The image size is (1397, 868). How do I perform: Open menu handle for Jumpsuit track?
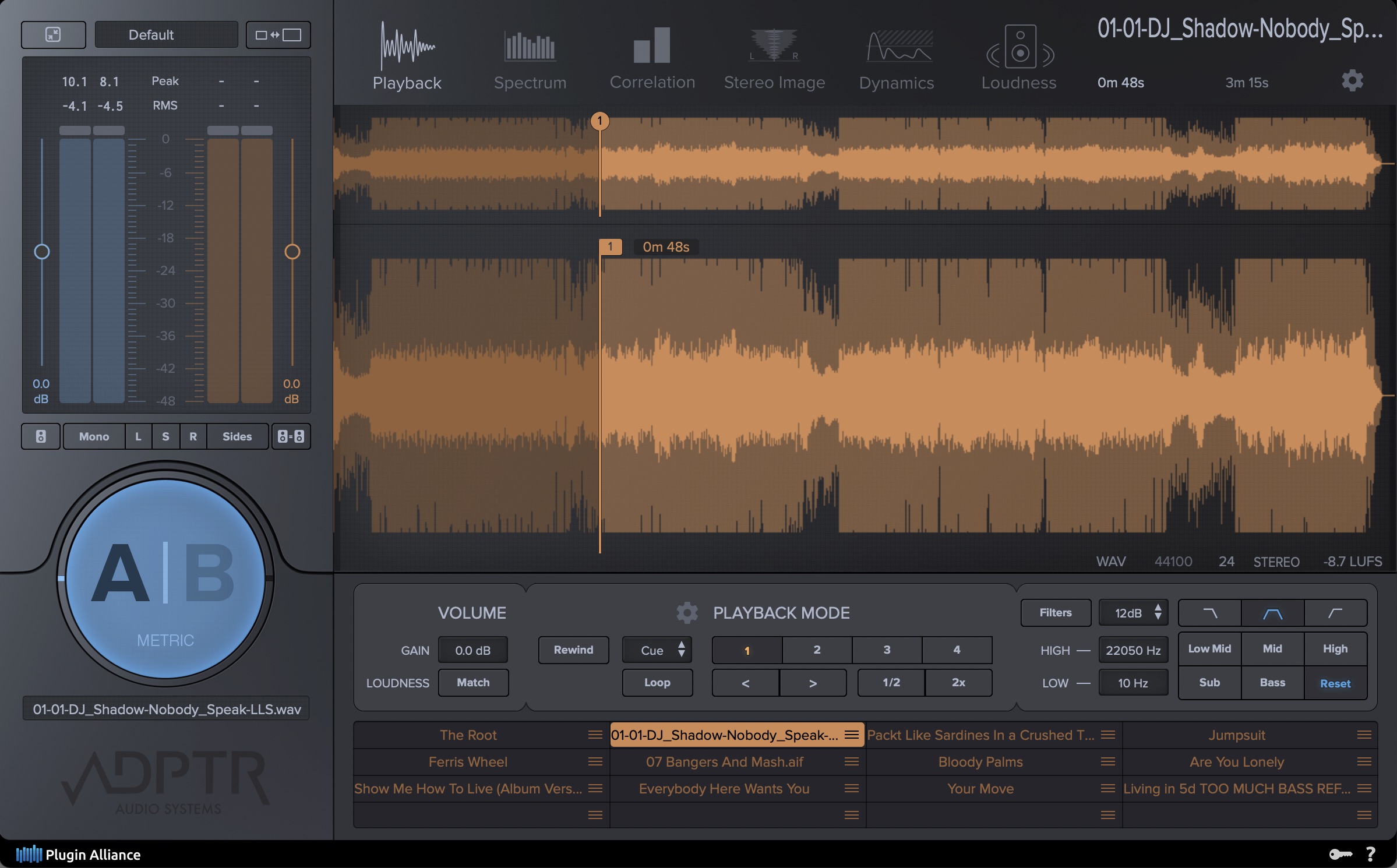pyautogui.click(x=1364, y=735)
